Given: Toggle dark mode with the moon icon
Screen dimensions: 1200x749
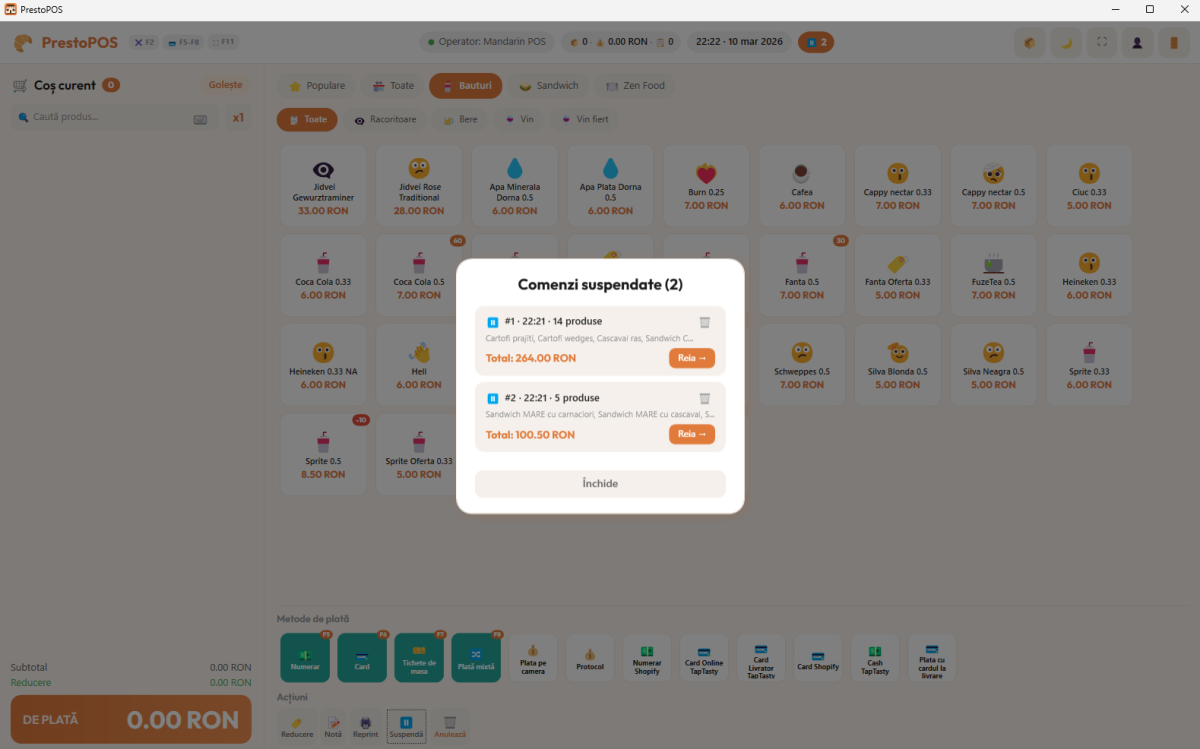Looking at the screenshot, I should click(1065, 42).
